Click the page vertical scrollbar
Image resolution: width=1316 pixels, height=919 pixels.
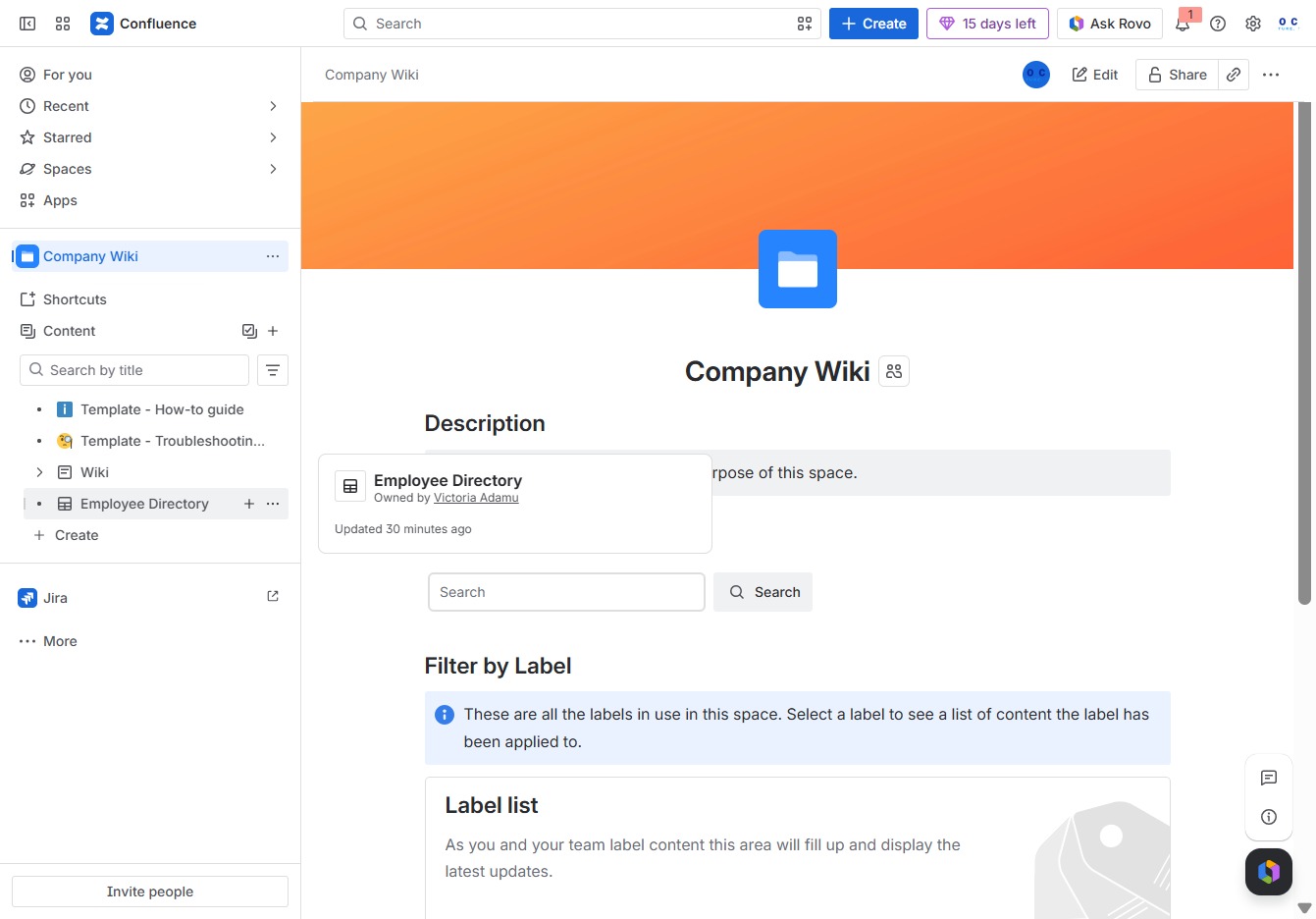pos(1304,353)
